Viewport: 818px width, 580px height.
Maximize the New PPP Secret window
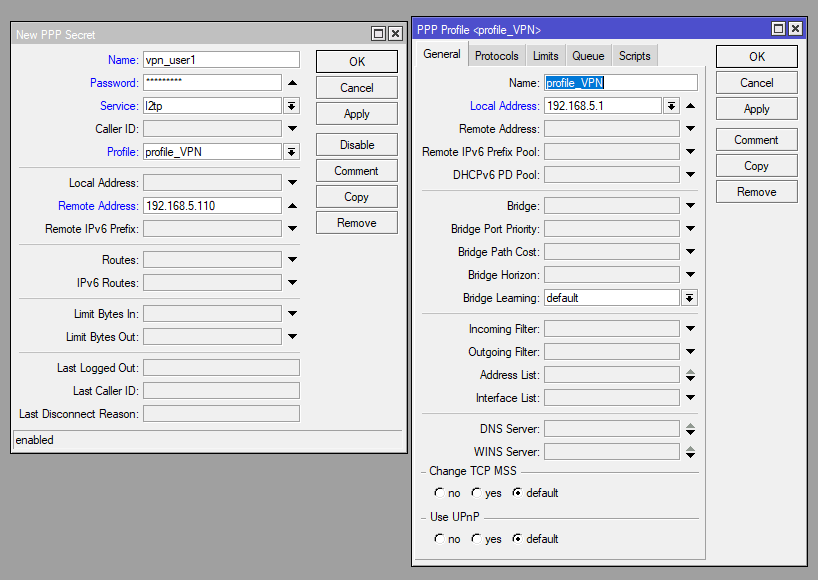378,34
